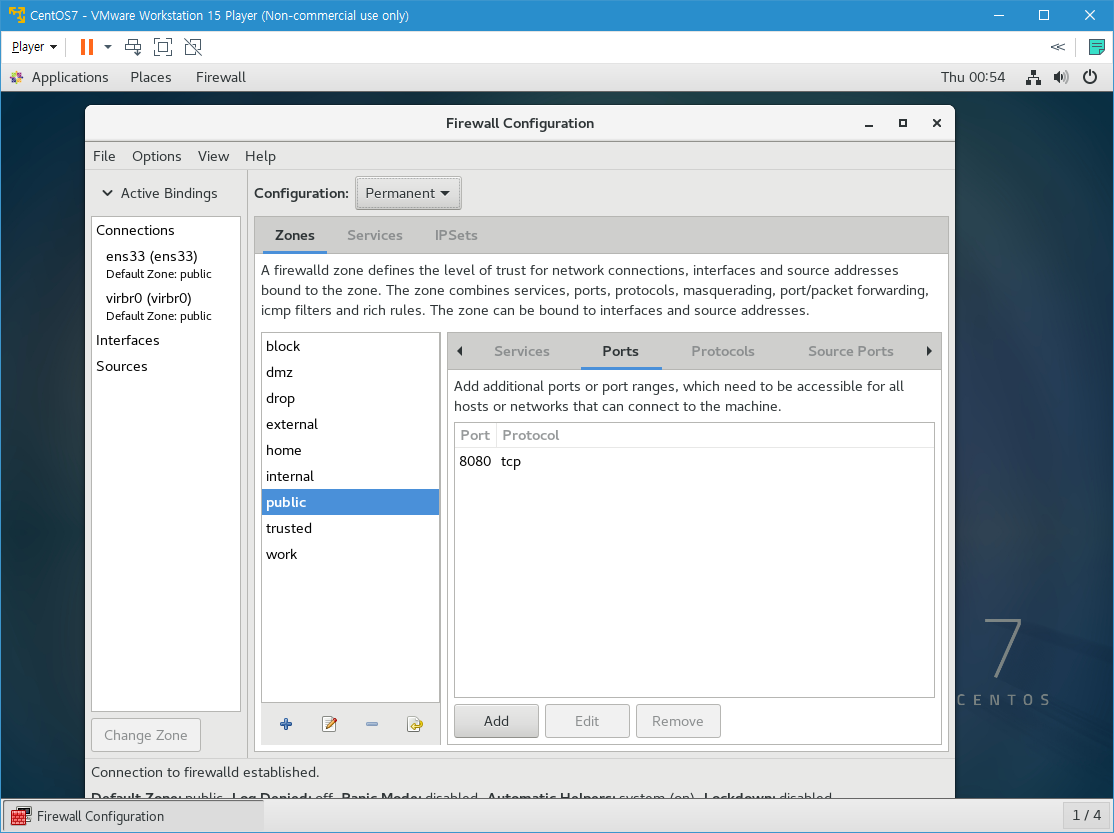Click the Thu 00:54 clock
The height and width of the screenshot is (833, 1114).
tap(973, 77)
